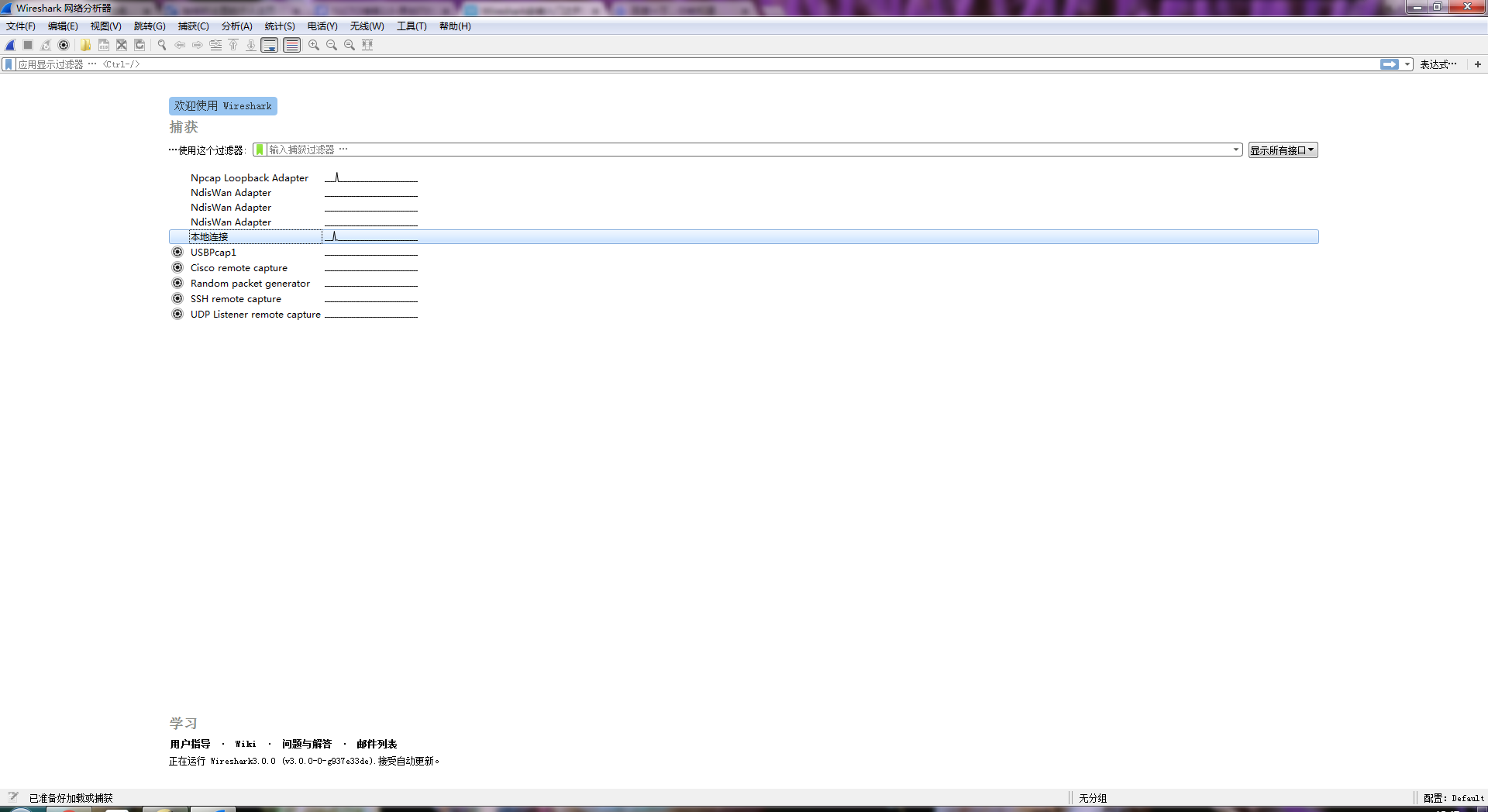Image resolution: width=1488 pixels, height=812 pixels.
Task: Open the 帮助(H) menu
Action: coord(455,26)
